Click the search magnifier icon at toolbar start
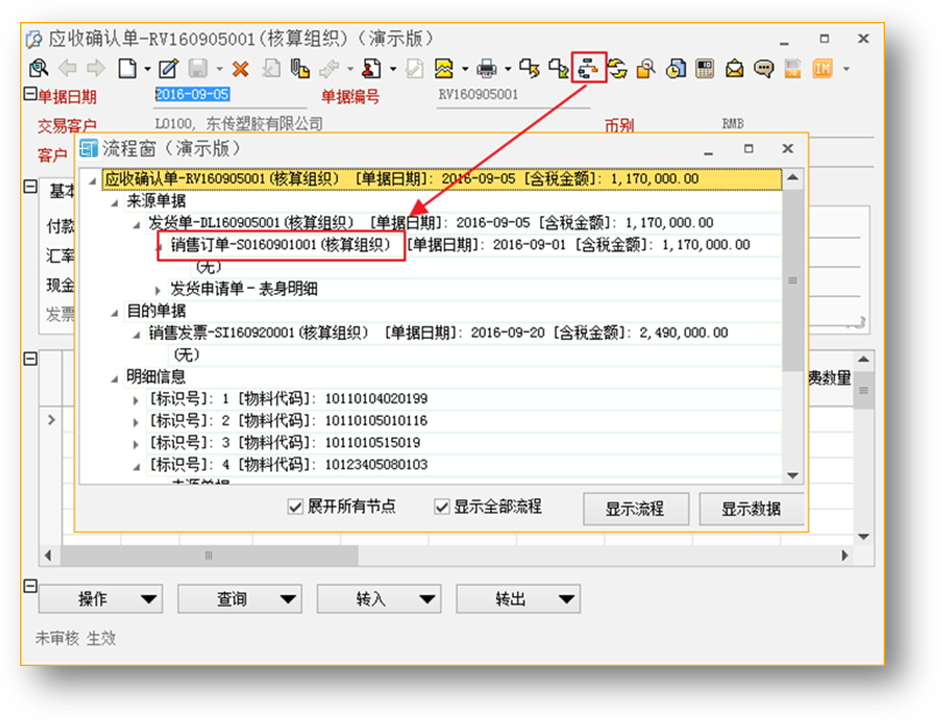940x721 pixels. pyautogui.click(x=38, y=69)
